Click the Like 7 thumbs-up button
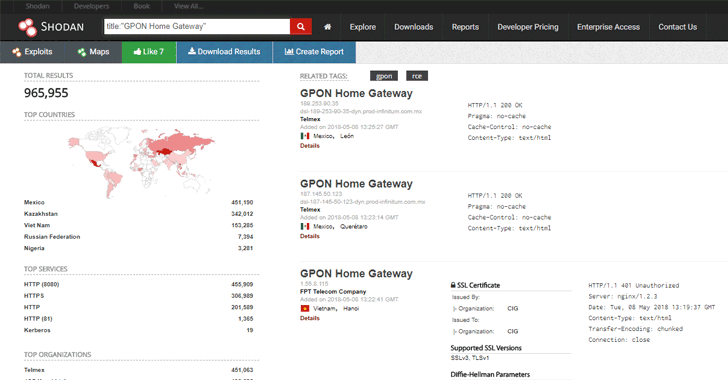 (149, 52)
